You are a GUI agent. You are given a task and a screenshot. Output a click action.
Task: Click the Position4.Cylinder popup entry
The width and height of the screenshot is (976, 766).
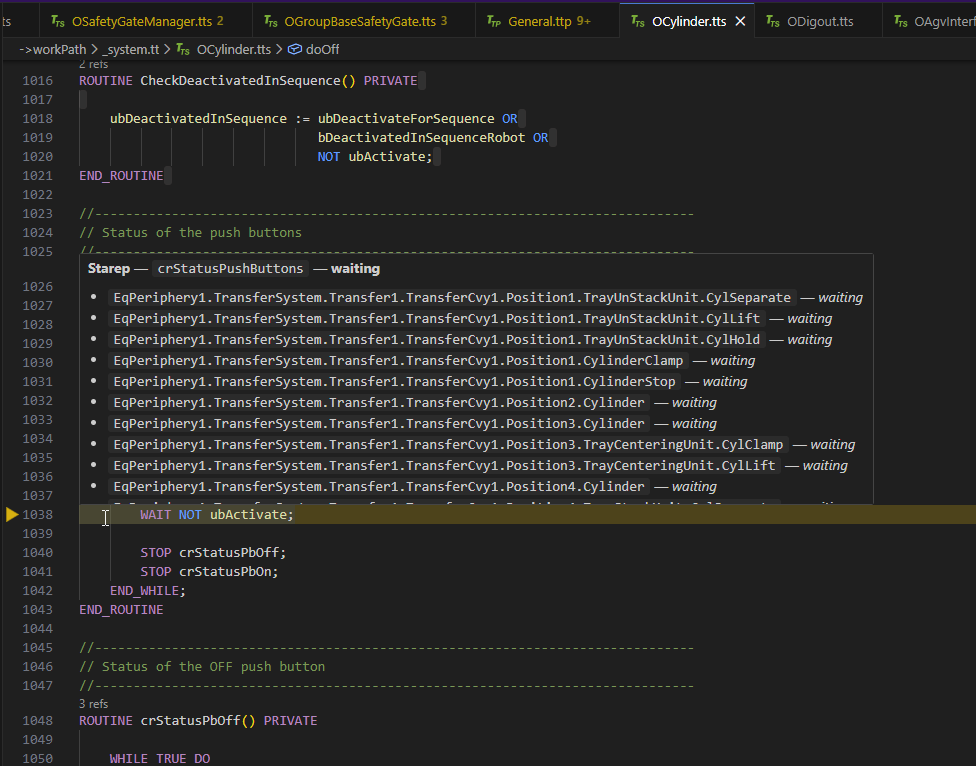coord(378,487)
